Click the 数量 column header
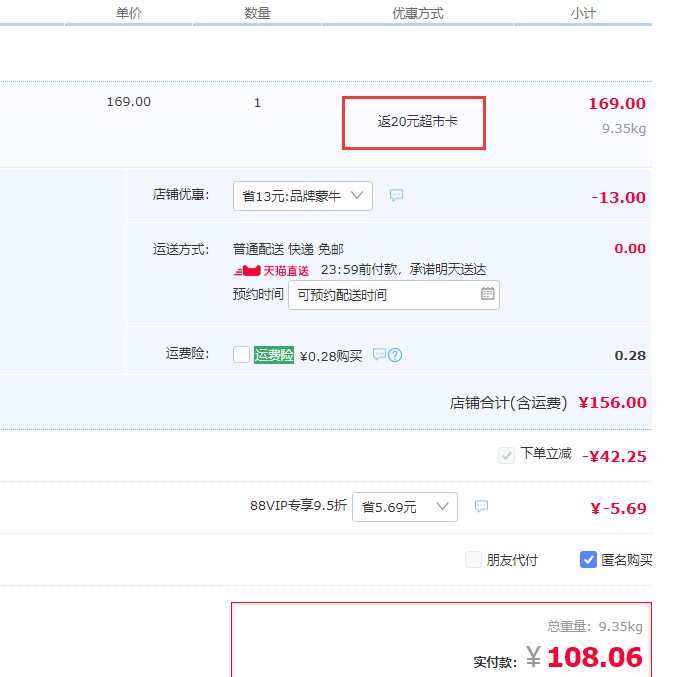The width and height of the screenshot is (678, 677). 257,13
